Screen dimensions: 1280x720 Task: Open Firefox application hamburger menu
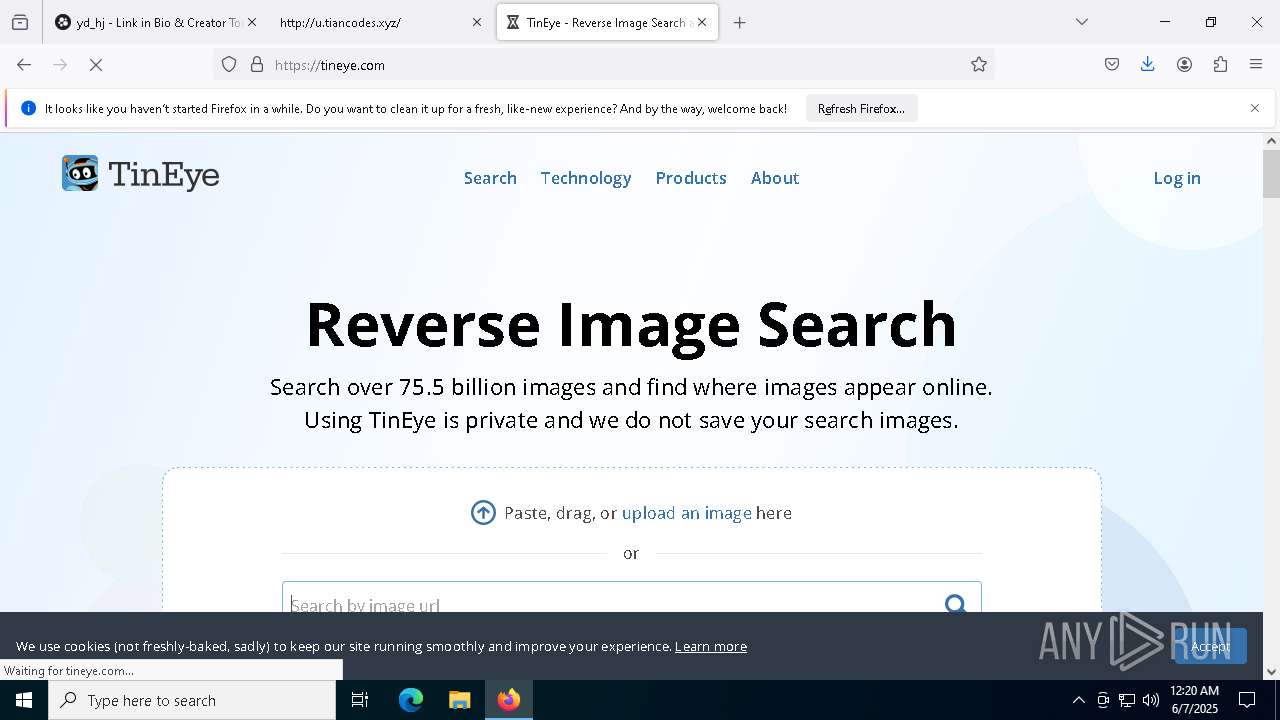(x=1256, y=65)
